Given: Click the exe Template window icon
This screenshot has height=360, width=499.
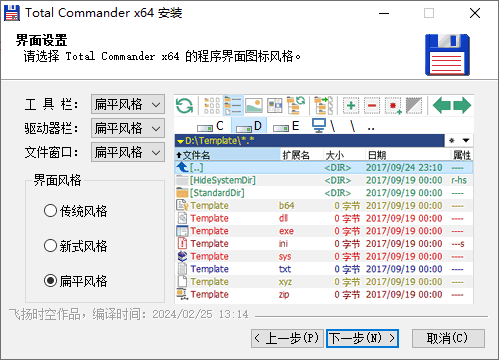Looking at the screenshot, I should point(182,231).
